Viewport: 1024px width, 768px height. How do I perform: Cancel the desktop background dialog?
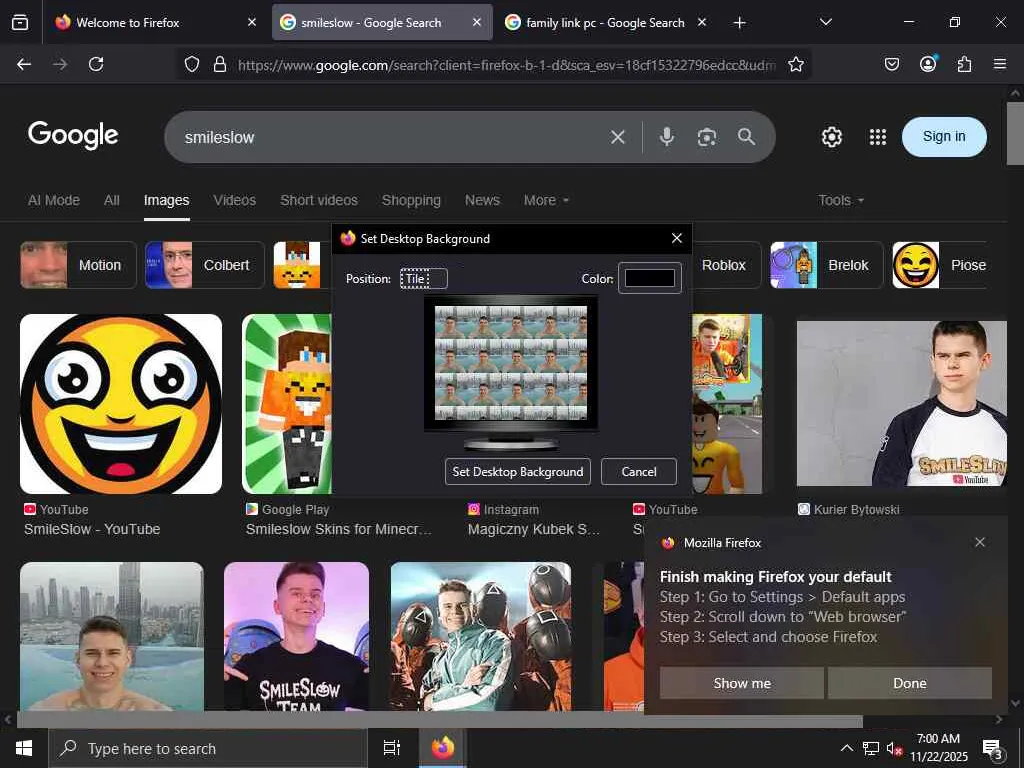(x=639, y=472)
